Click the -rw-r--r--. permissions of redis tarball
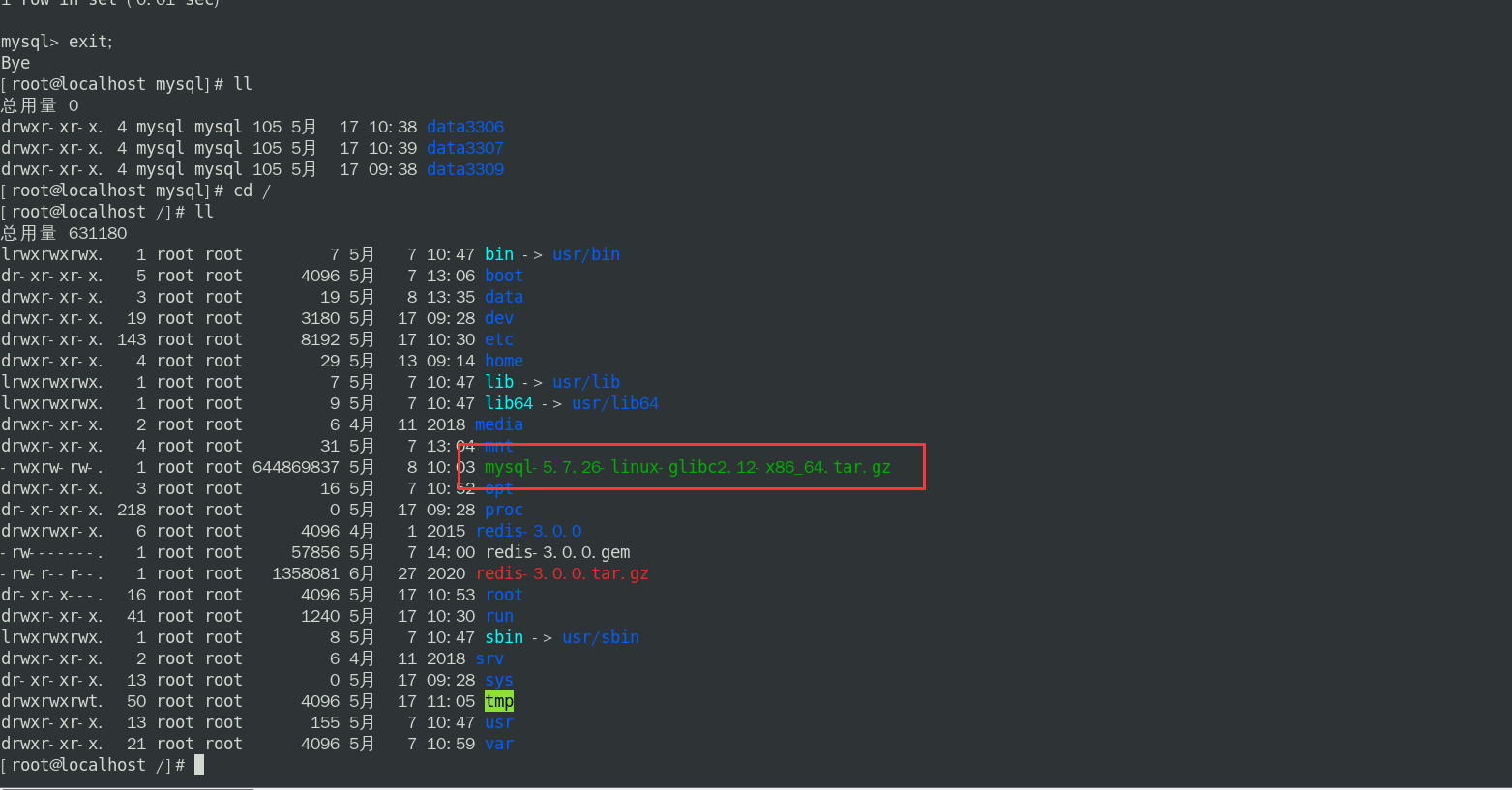This screenshot has width=1512, height=790. (52, 573)
